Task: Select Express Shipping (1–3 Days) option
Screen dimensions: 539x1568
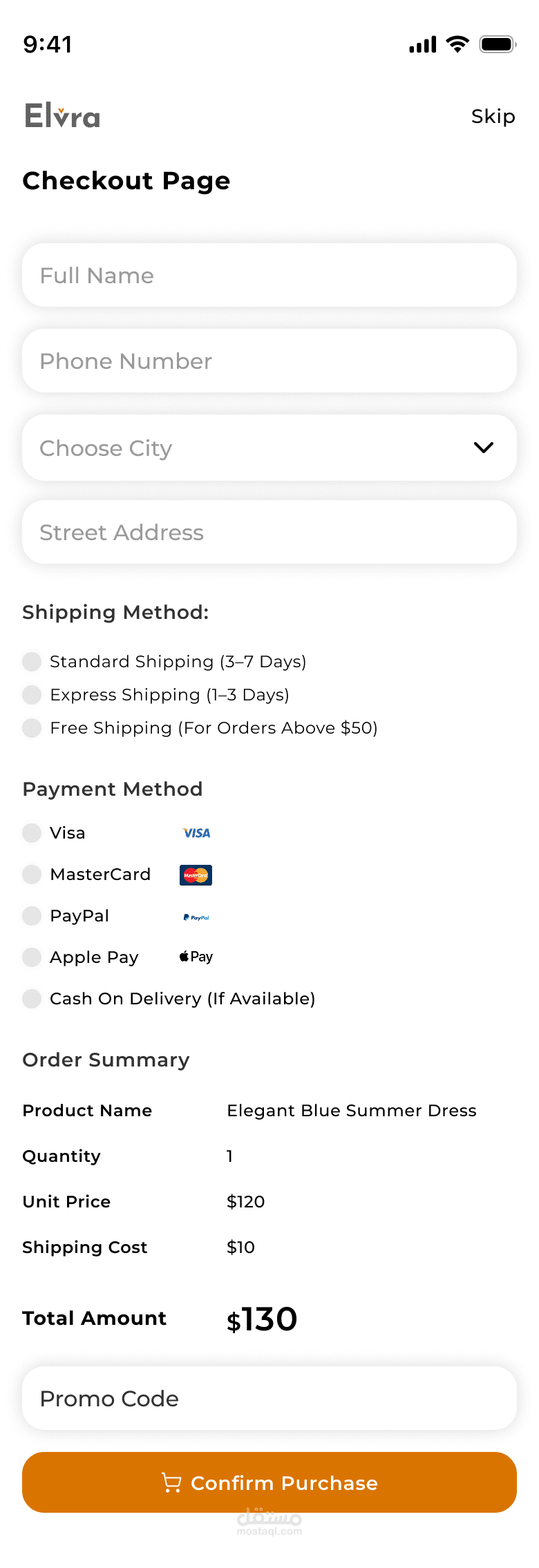Action: [x=32, y=695]
